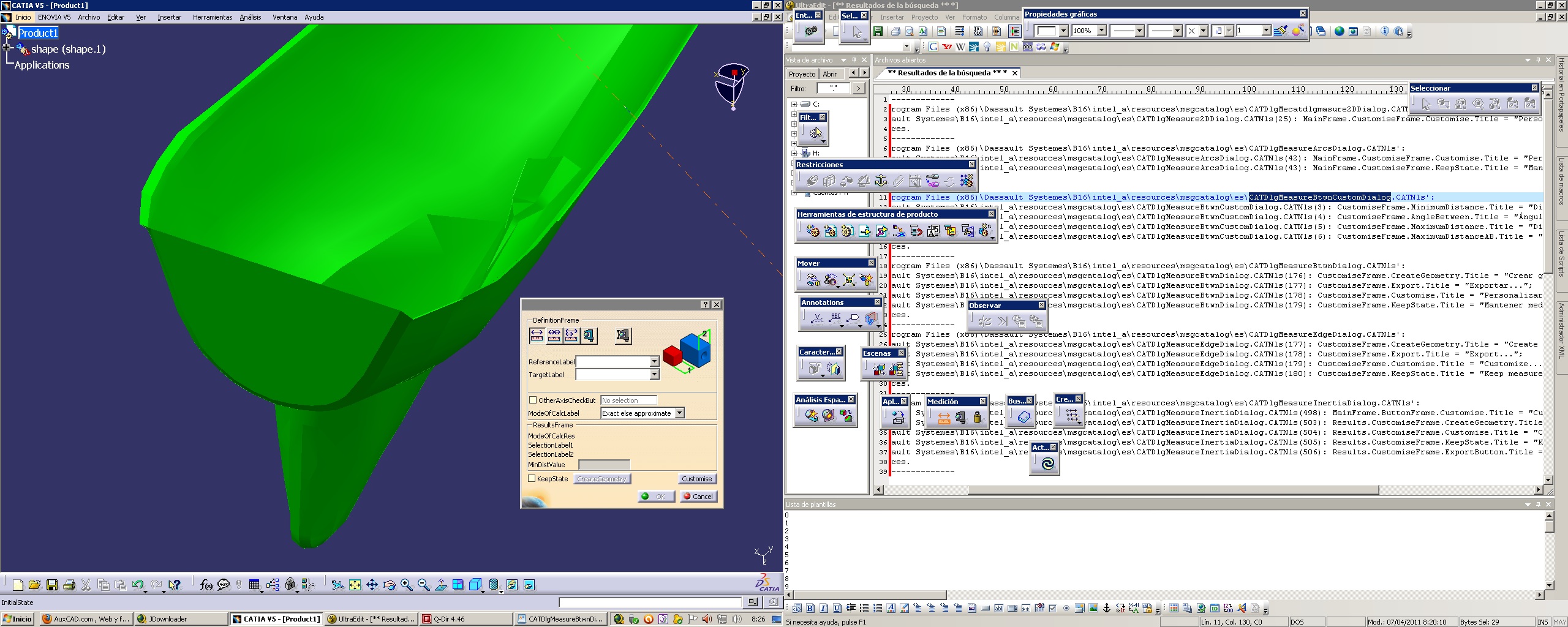Screen dimensions: 1568x627
Task: Click Measure Item caliper icon in DefinitionFrame
Action: [x=589, y=335]
